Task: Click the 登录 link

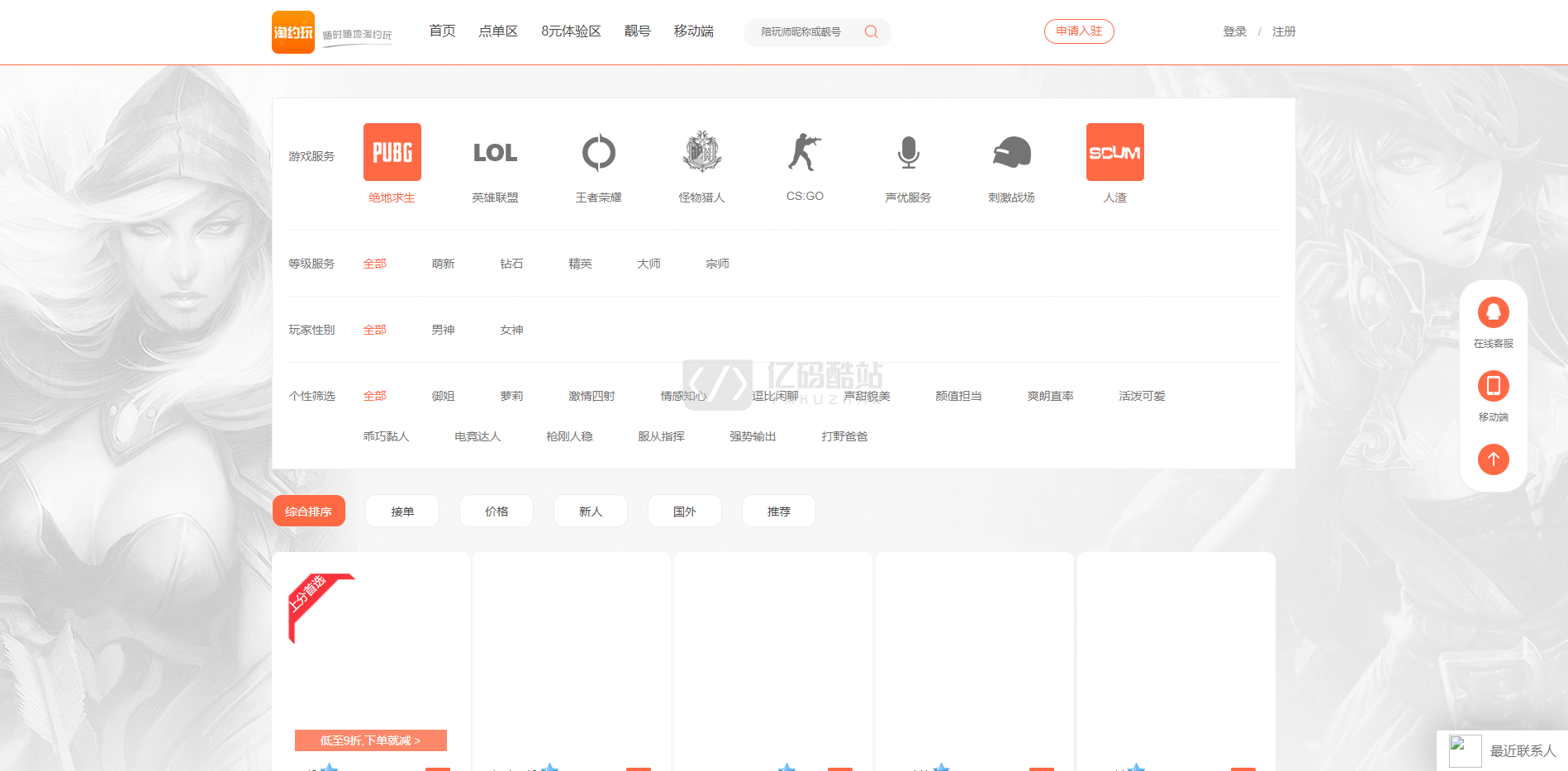Action: (x=1235, y=31)
